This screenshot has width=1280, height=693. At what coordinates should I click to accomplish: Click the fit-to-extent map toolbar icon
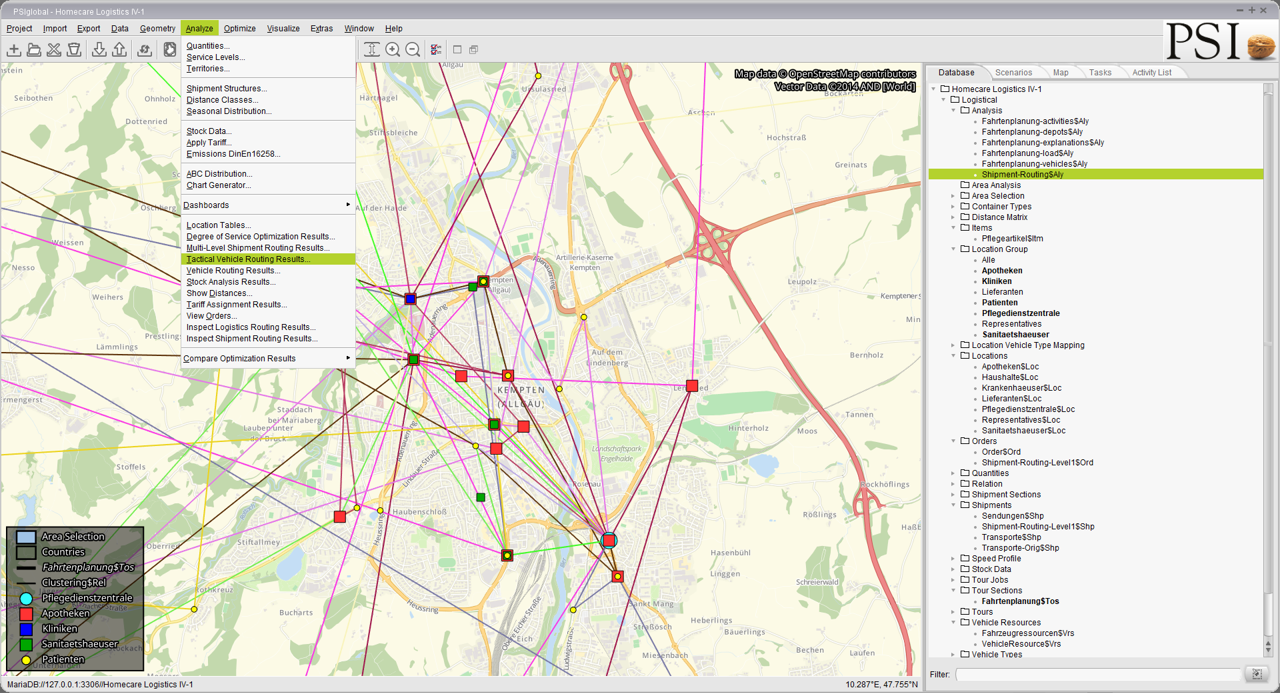(371, 50)
